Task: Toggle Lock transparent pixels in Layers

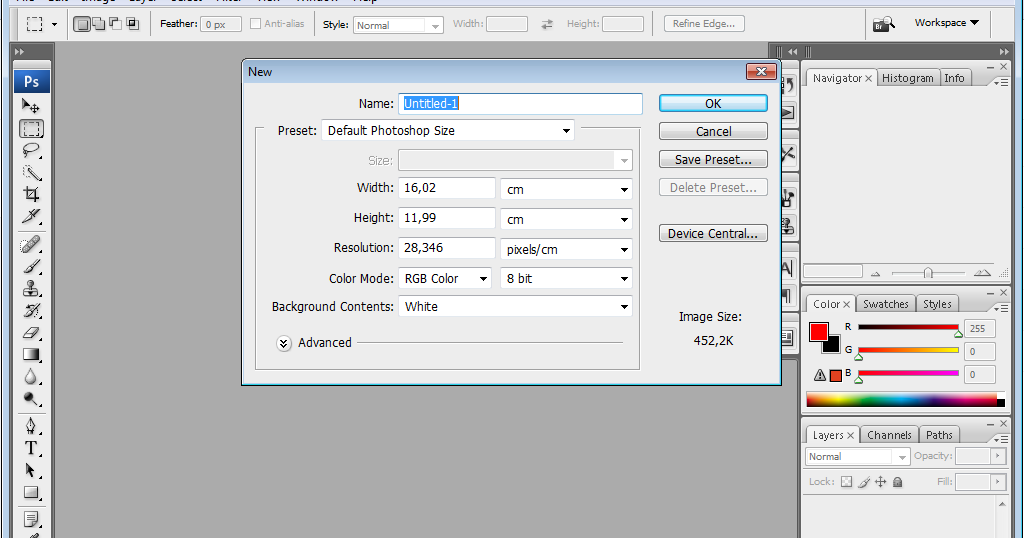Action: tap(846, 482)
